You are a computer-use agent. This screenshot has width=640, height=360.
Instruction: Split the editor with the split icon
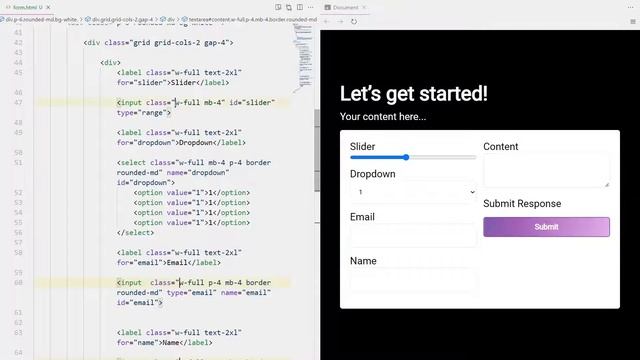pyautogui.click(x=300, y=7)
